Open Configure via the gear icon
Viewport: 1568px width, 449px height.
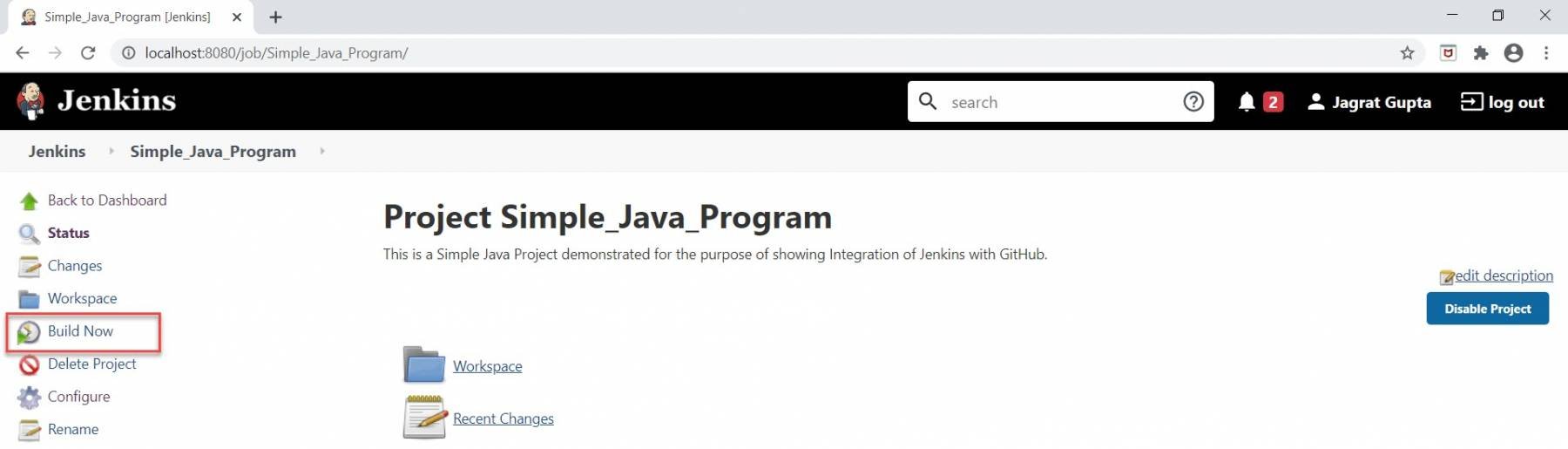29,398
